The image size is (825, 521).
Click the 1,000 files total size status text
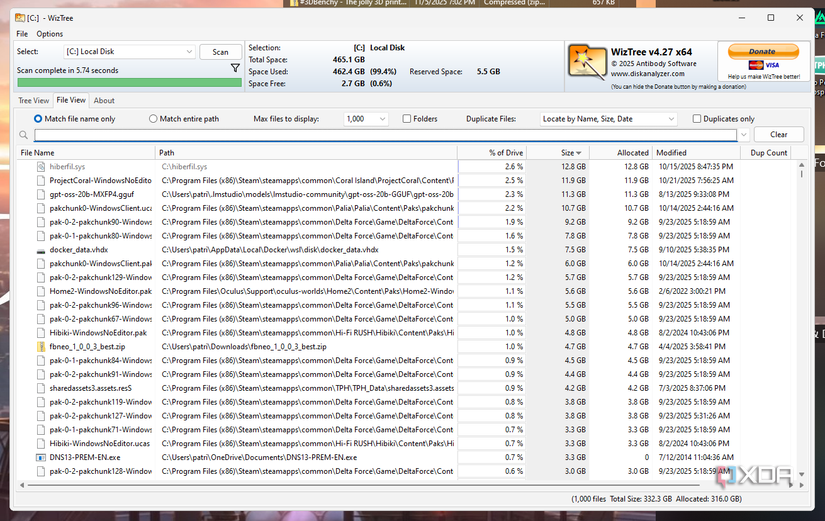tap(657, 499)
